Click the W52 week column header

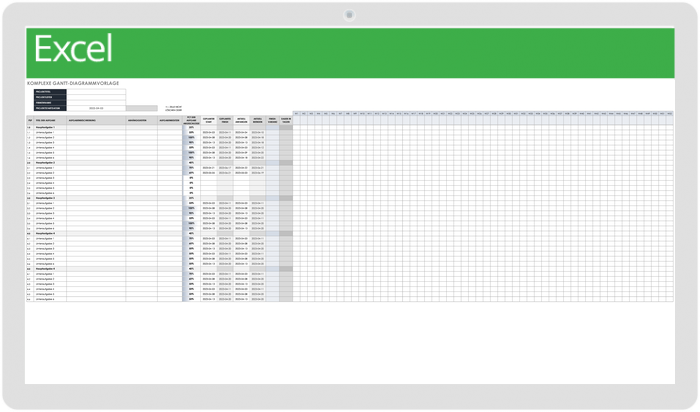(x=670, y=114)
